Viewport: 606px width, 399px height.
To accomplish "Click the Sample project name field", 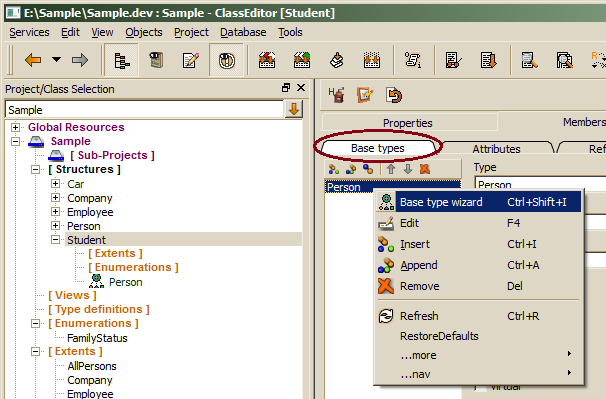I will pyautogui.click(x=145, y=110).
